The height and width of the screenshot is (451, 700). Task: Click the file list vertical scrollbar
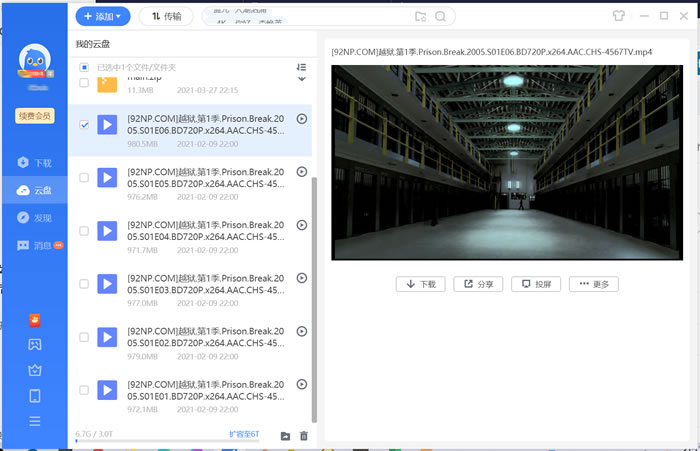[x=314, y=299]
